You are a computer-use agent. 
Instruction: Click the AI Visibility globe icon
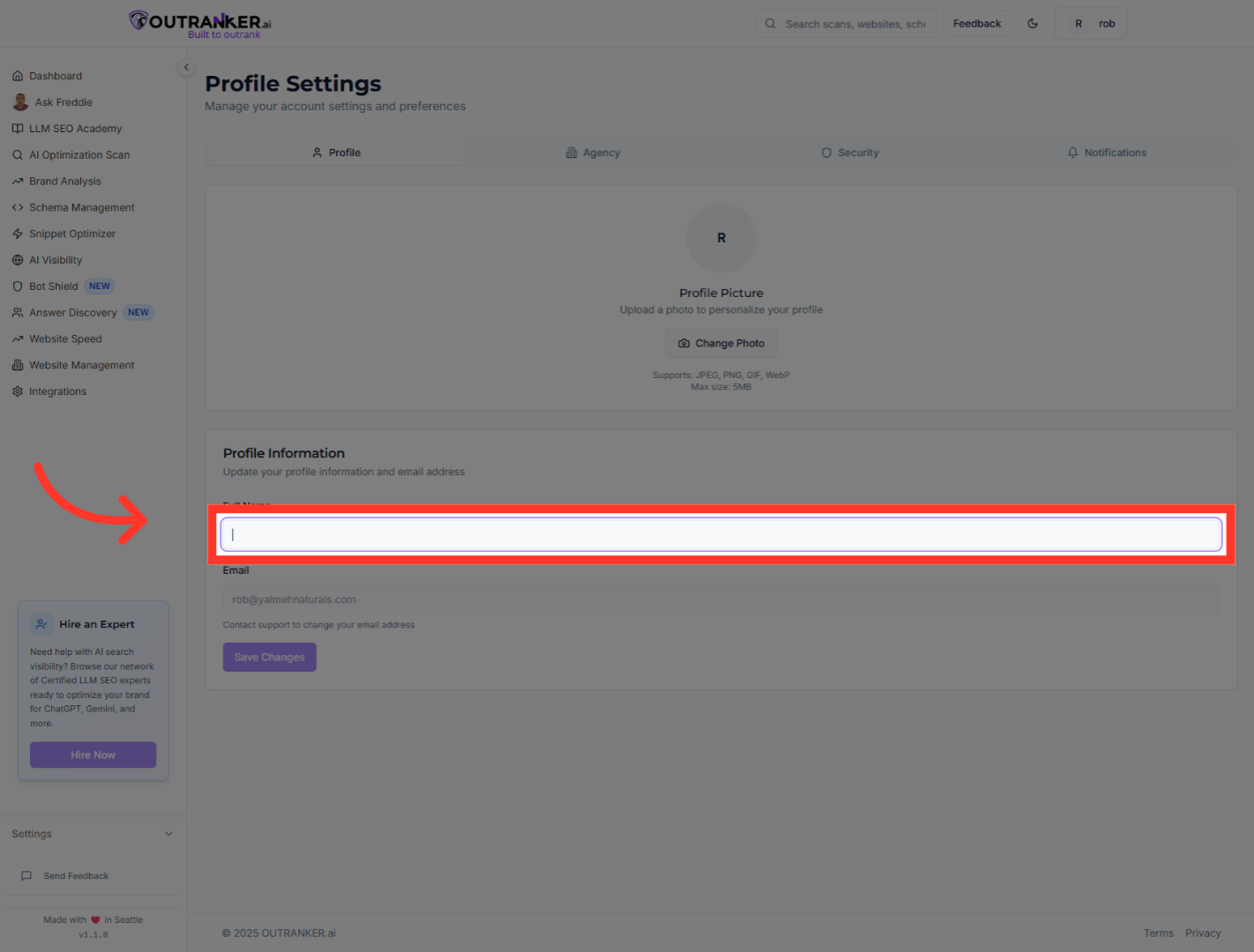tap(18, 260)
